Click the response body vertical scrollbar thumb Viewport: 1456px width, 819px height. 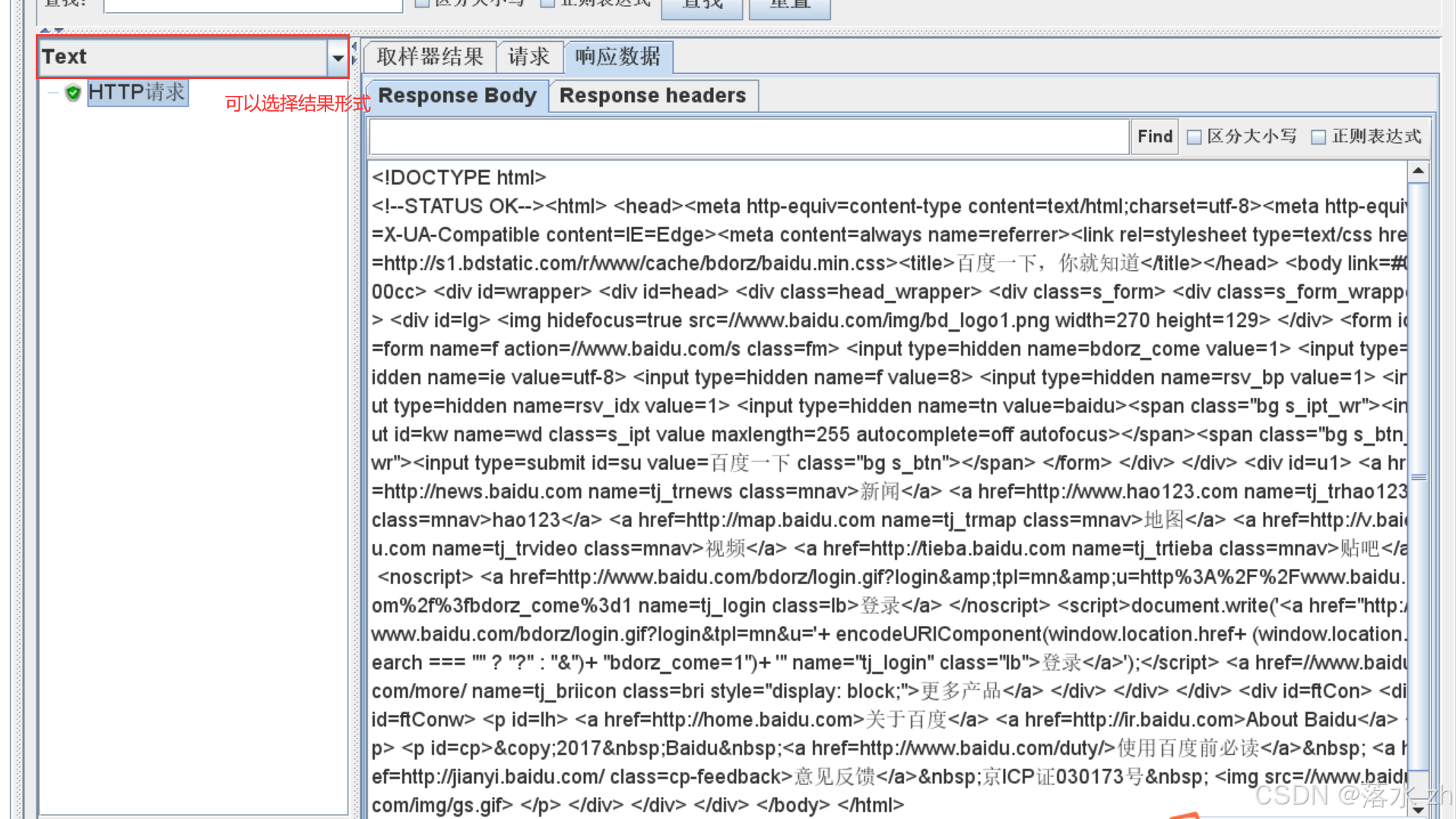coord(1418,477)
